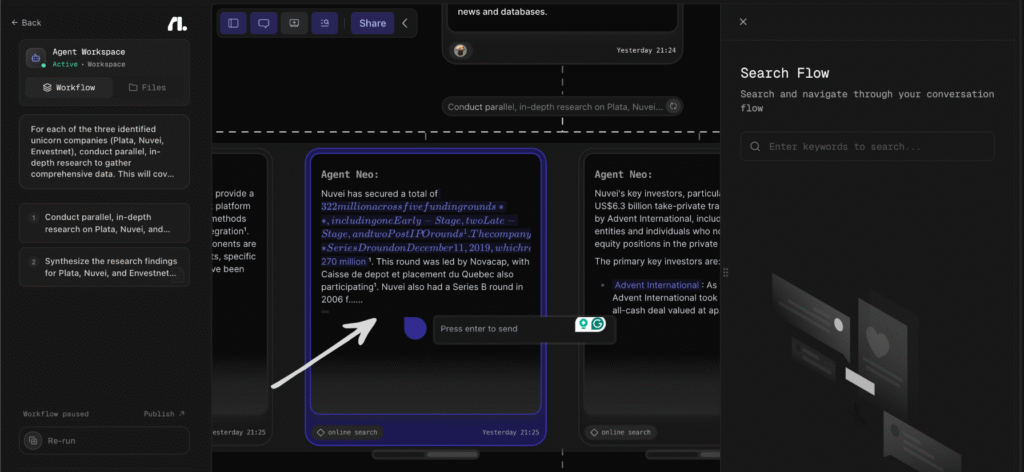Open the chat bubble icon in toolbar
The width and height of the screenshot is (1024, 472).
tap(264, 24)
